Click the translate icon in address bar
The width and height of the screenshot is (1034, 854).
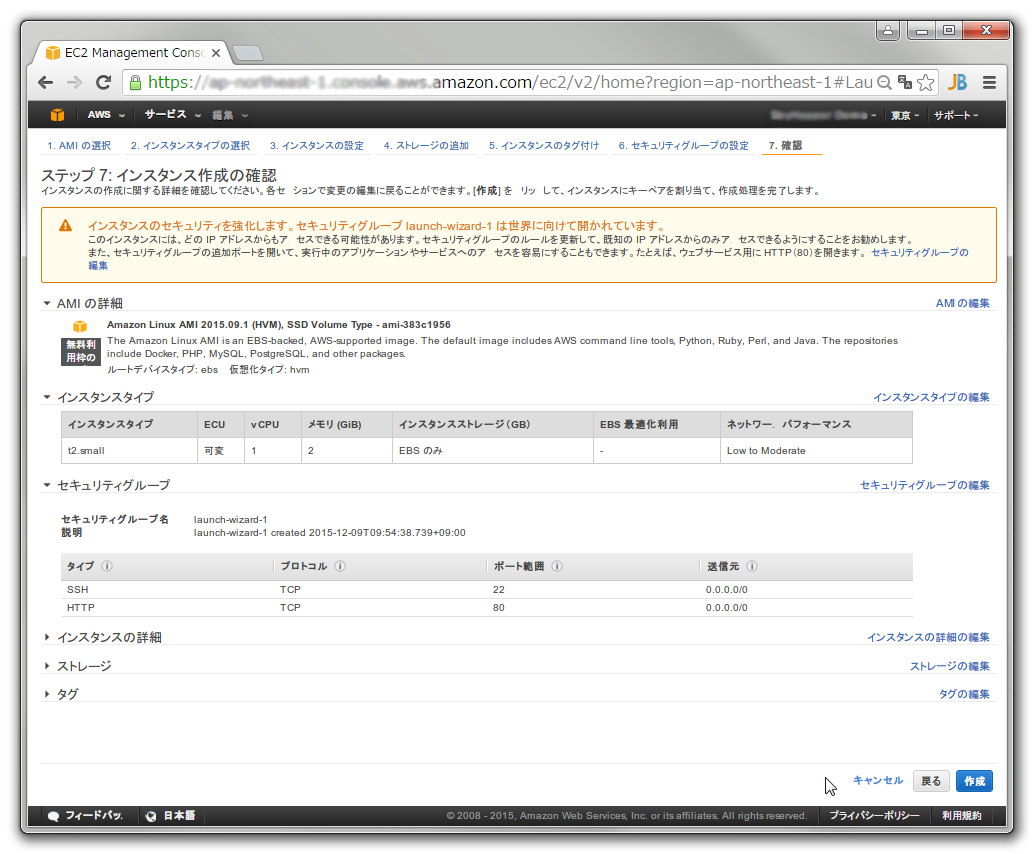905,82
